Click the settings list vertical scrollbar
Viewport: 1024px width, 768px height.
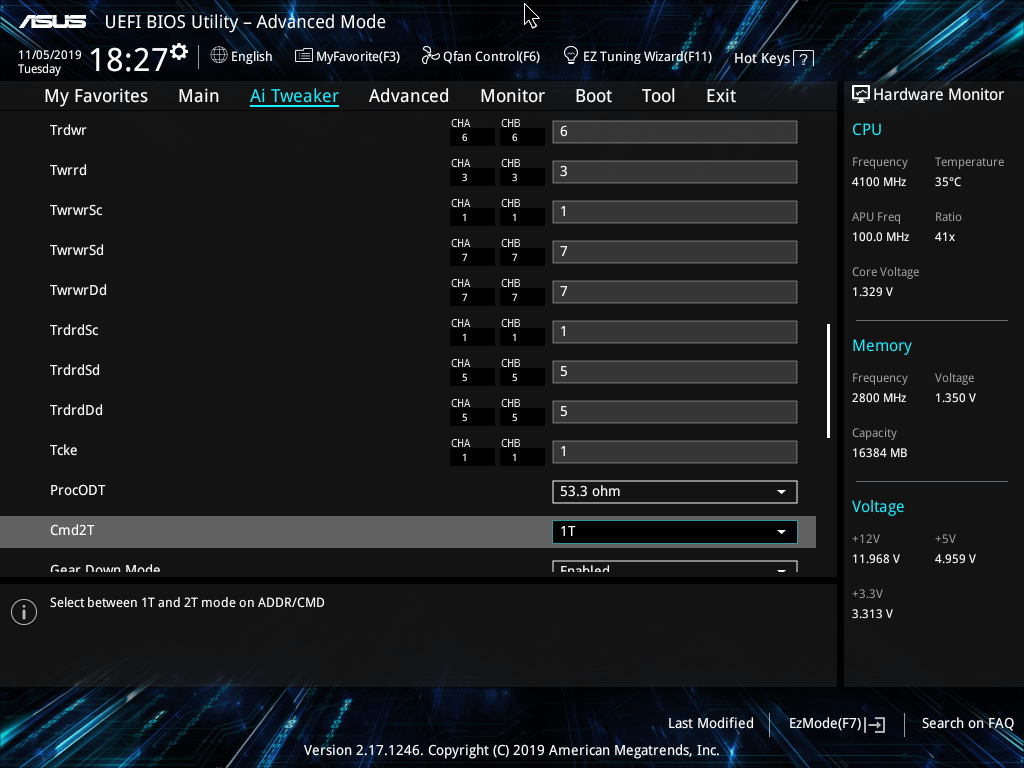click(828, 381)
